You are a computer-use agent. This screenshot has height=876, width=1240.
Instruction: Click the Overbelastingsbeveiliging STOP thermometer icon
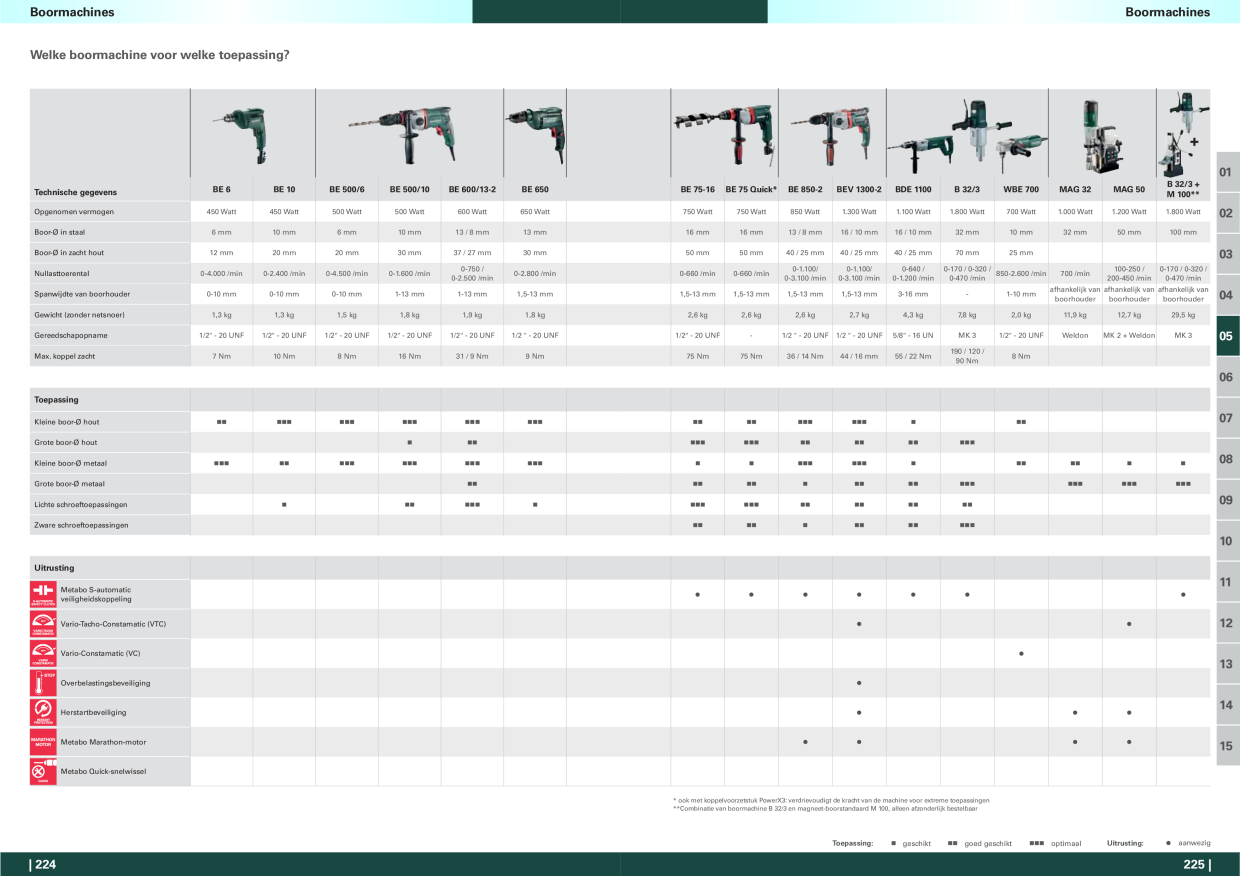(x=43, y=683)
